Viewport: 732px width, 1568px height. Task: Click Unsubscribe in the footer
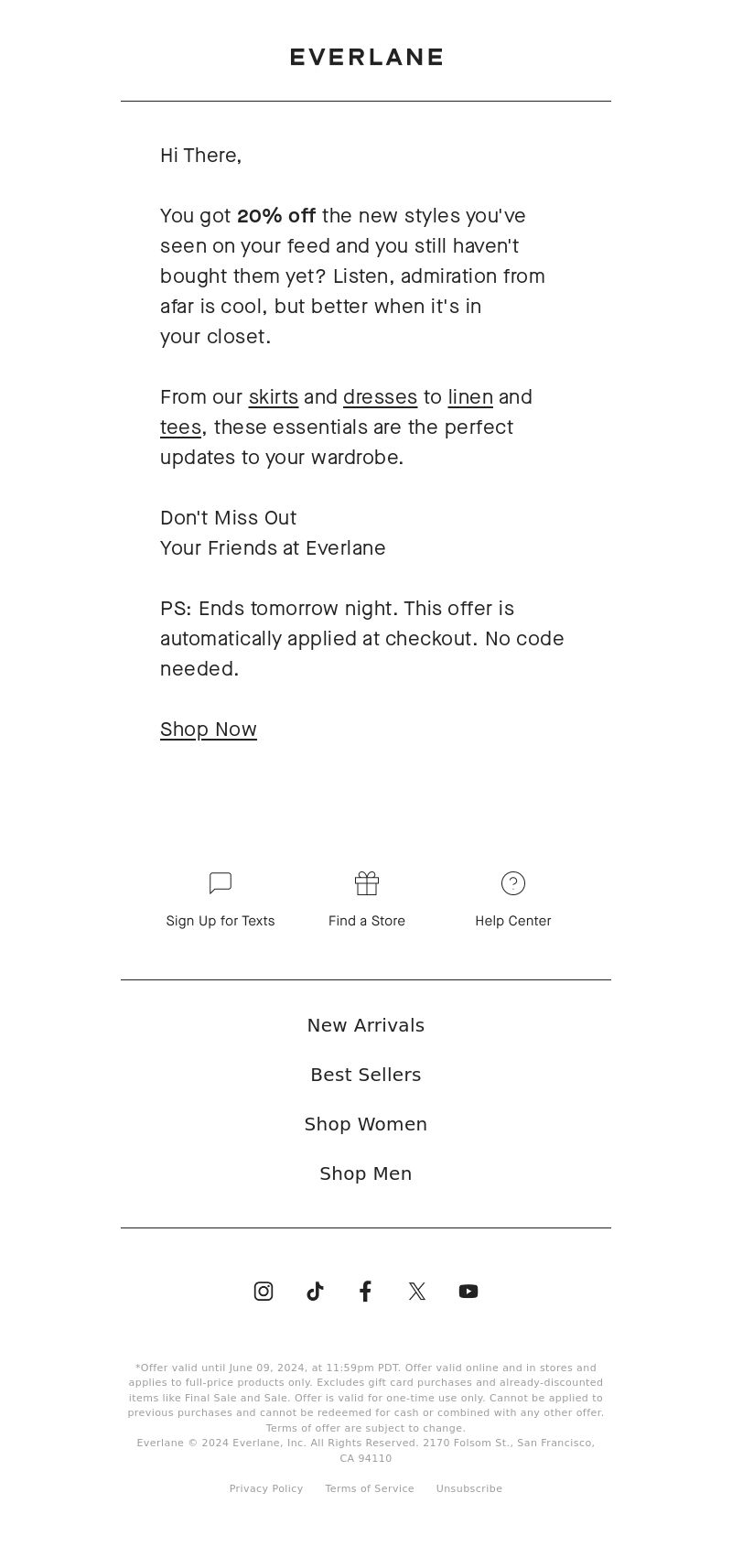click(x=469, y=1488)
